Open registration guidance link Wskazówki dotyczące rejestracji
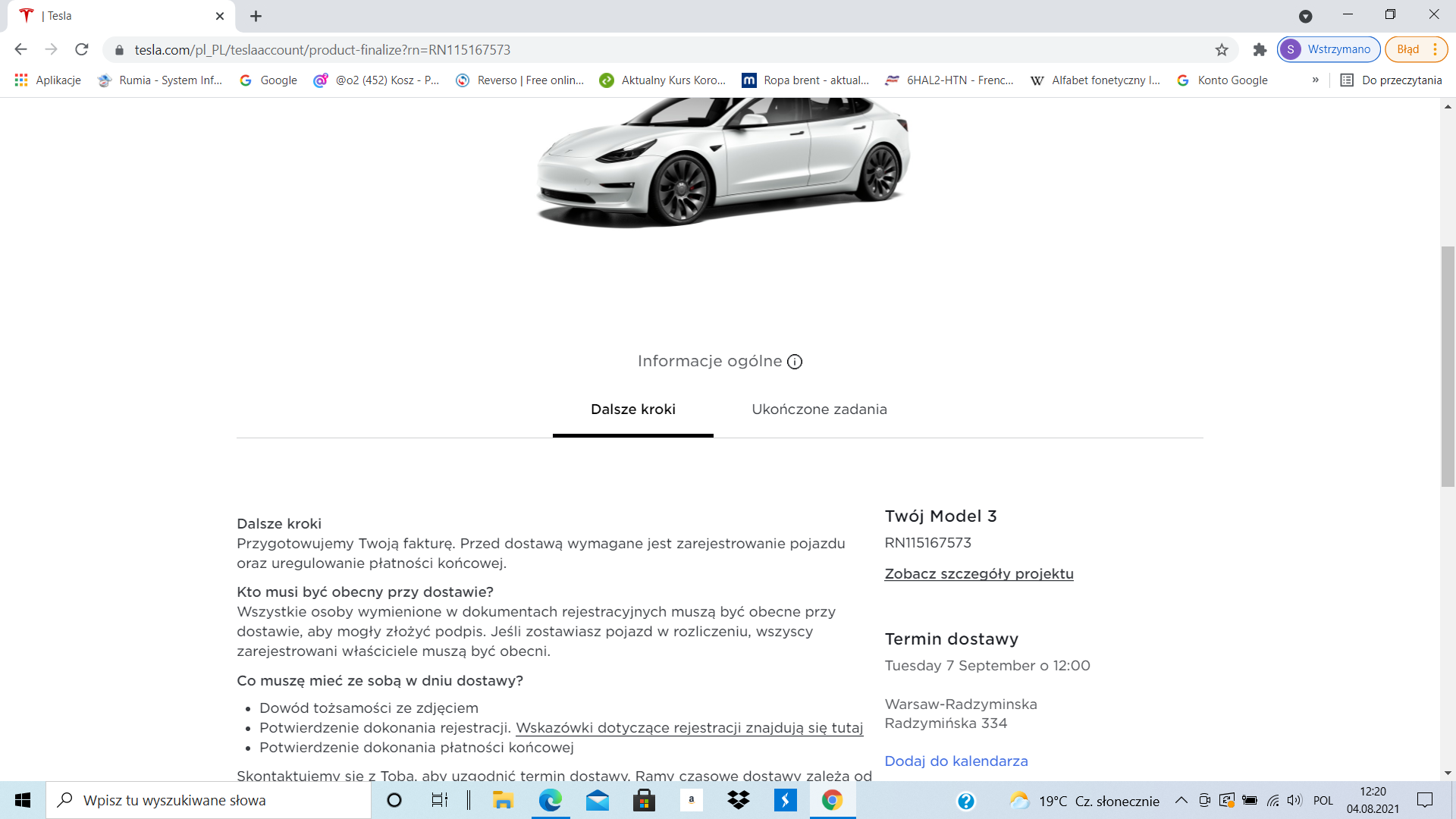The width and height of the screenshot is (1456, 819). [x=689, y=728]
